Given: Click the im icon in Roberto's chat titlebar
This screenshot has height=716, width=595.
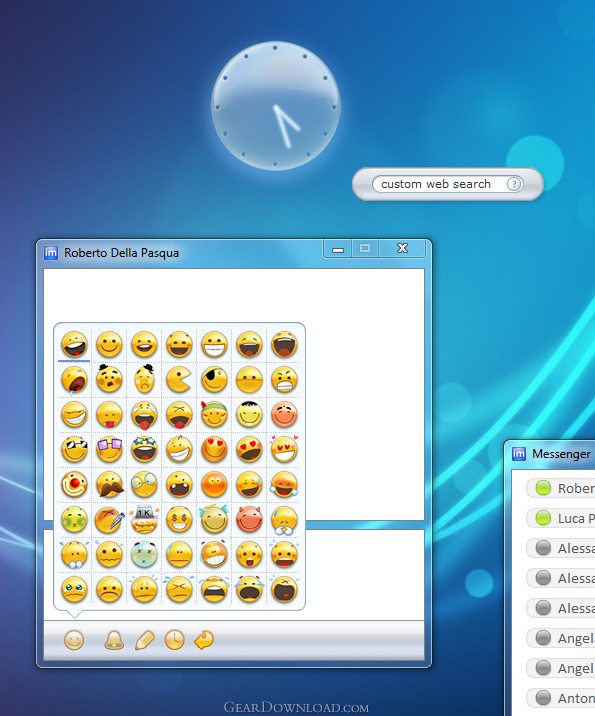Looking at the screenshot, I should (x=51, y=253).
